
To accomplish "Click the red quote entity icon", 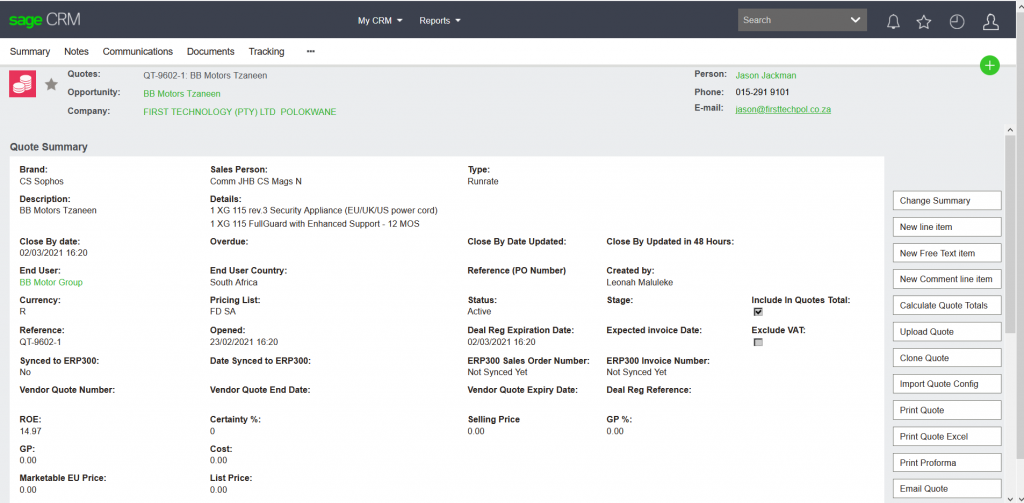I will click(23, 84).
